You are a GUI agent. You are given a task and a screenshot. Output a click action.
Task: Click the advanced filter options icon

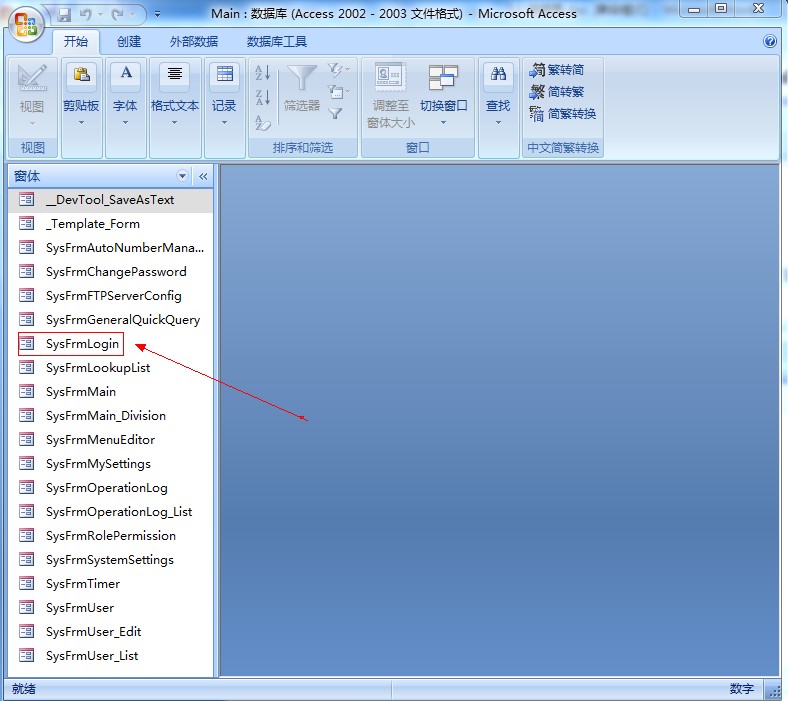tap(336, 91)
